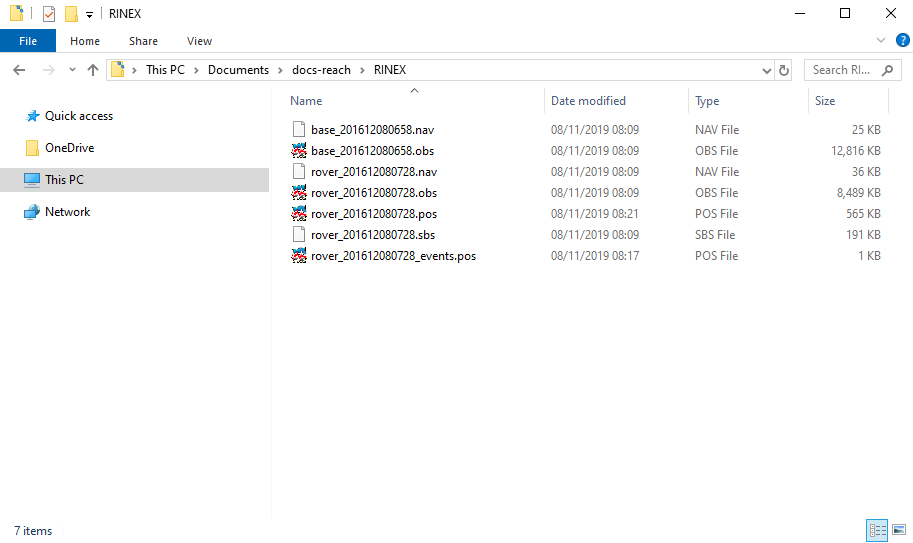Click RINEX in the address breadcrumb
Screen dimensions: 913x543
(390, 70)
